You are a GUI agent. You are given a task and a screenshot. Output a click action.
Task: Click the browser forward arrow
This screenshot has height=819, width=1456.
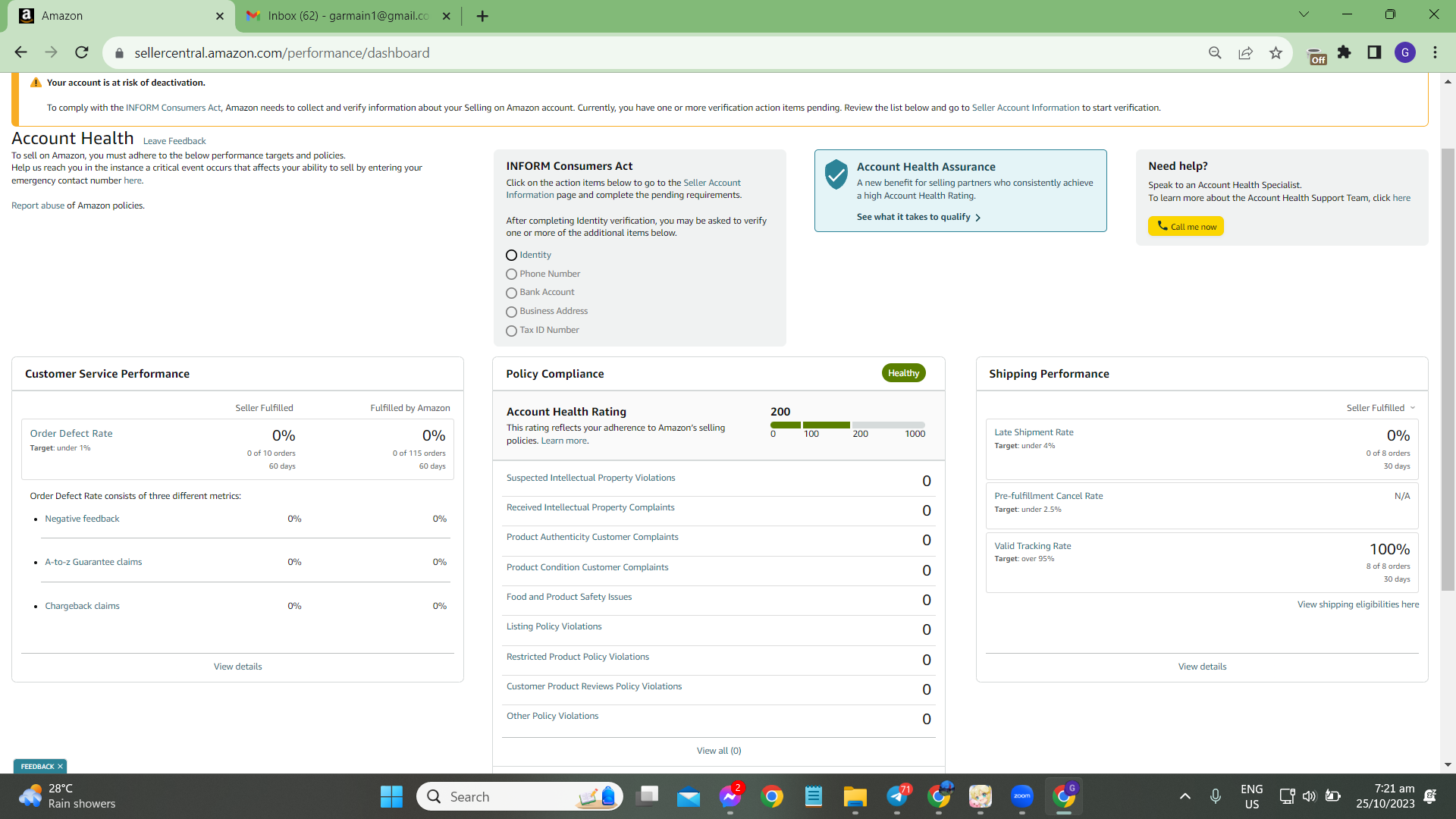tap(51, 52)
